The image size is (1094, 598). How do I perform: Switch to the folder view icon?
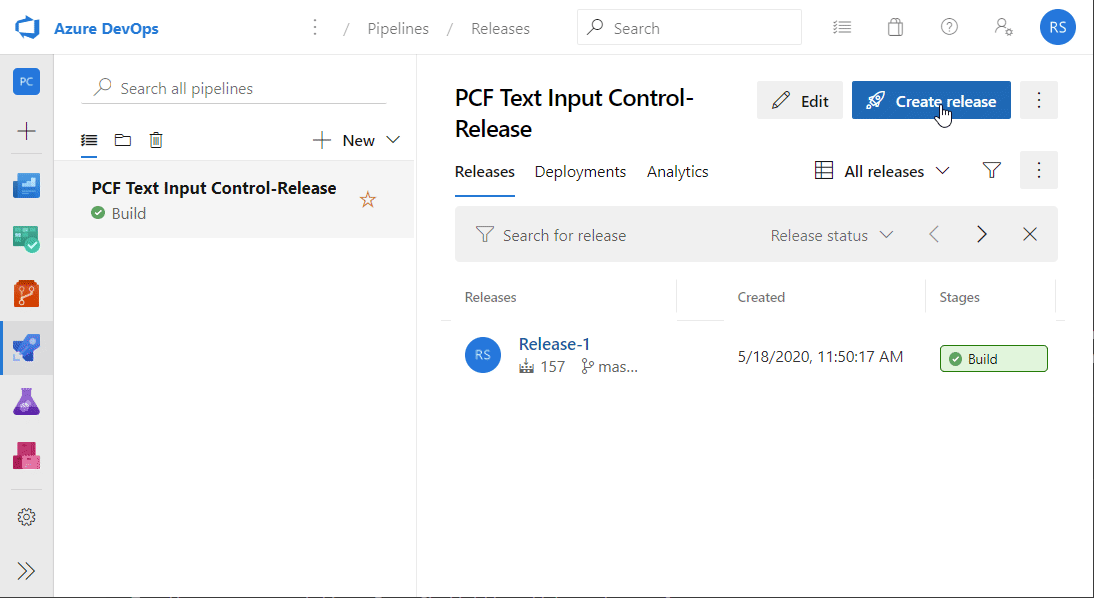tap(123, 140)
